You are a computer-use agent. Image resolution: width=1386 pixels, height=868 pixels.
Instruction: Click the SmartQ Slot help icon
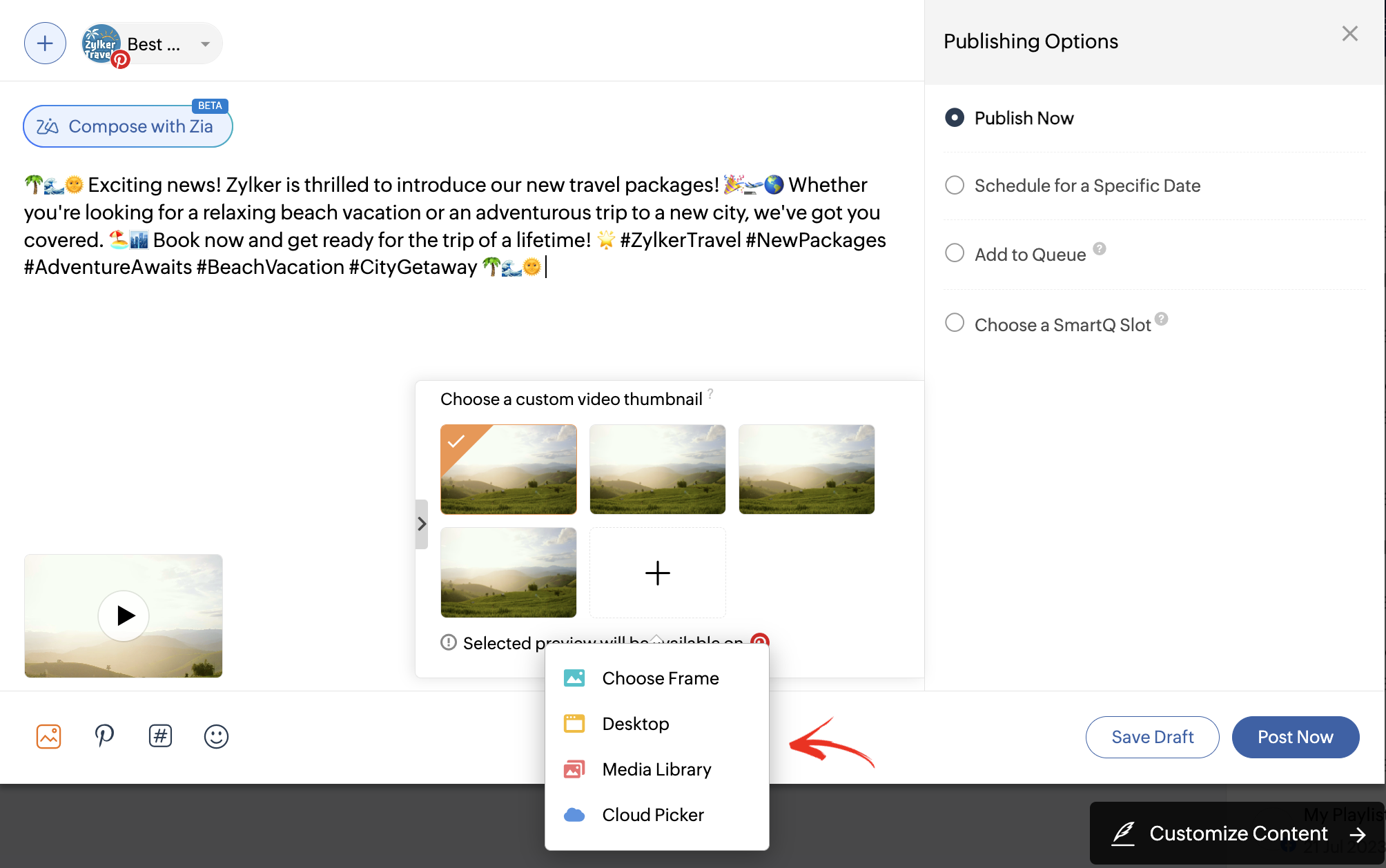tap(1162, 319)
